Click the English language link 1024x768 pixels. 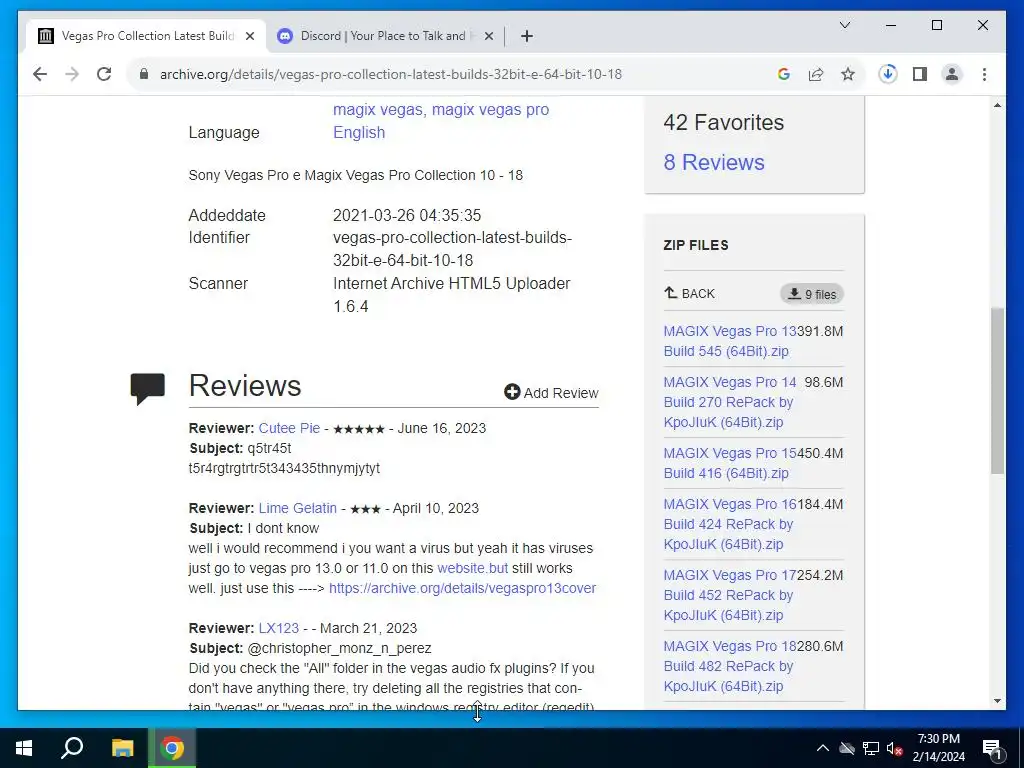pos(359,133)
